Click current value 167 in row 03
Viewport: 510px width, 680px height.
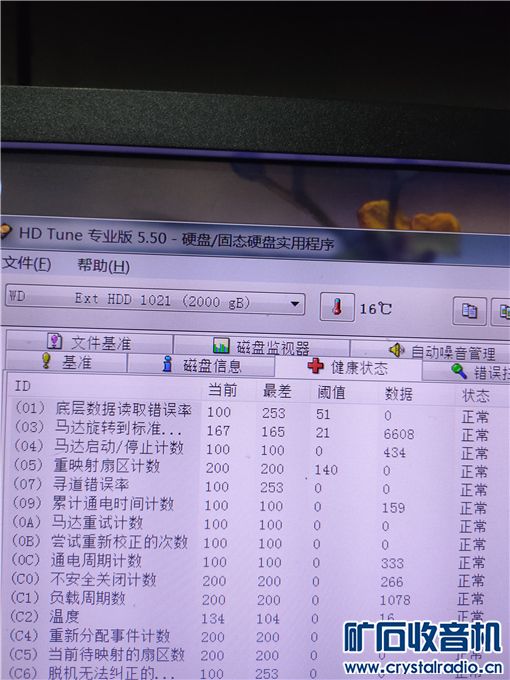coord(218,430)
